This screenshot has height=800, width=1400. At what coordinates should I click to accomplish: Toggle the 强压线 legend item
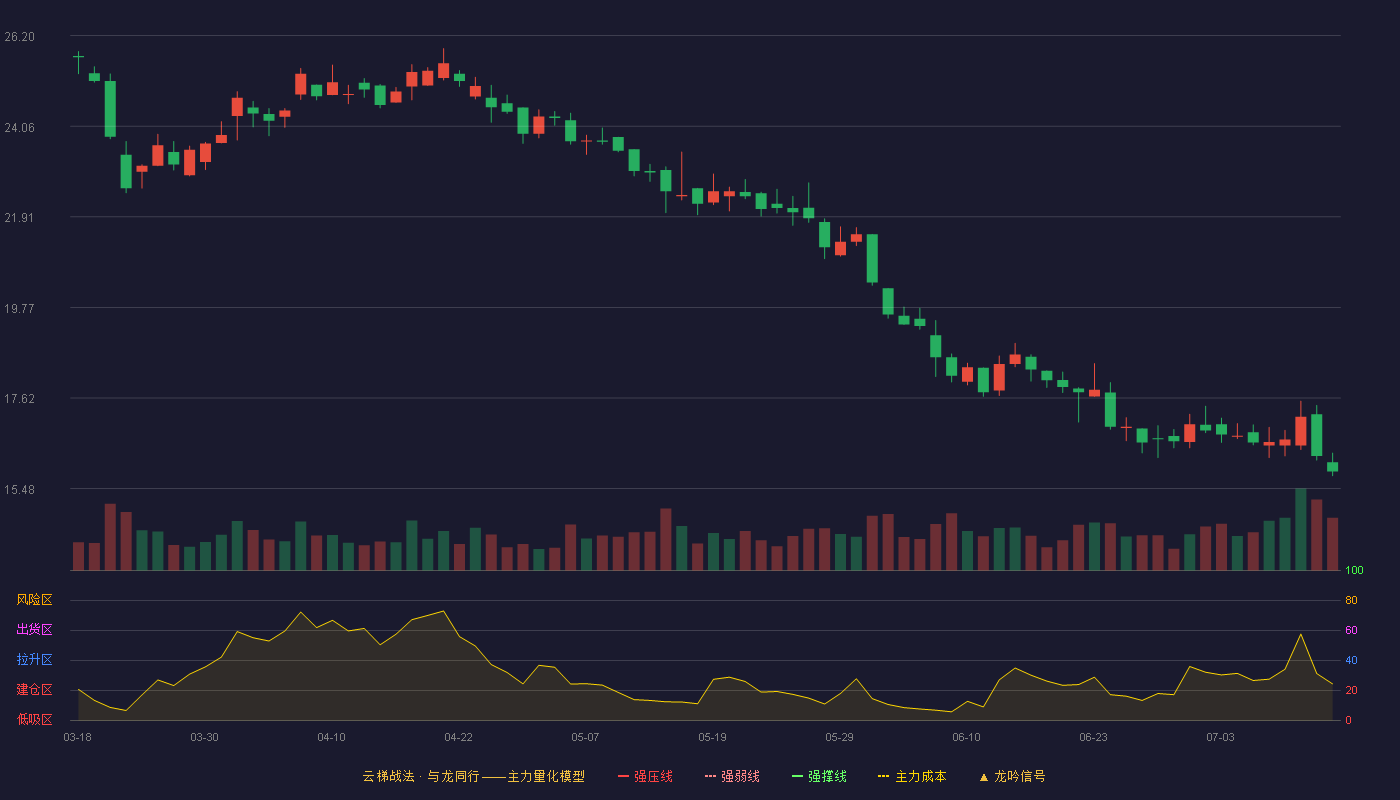pyautogui.click(x=645, y=776)
